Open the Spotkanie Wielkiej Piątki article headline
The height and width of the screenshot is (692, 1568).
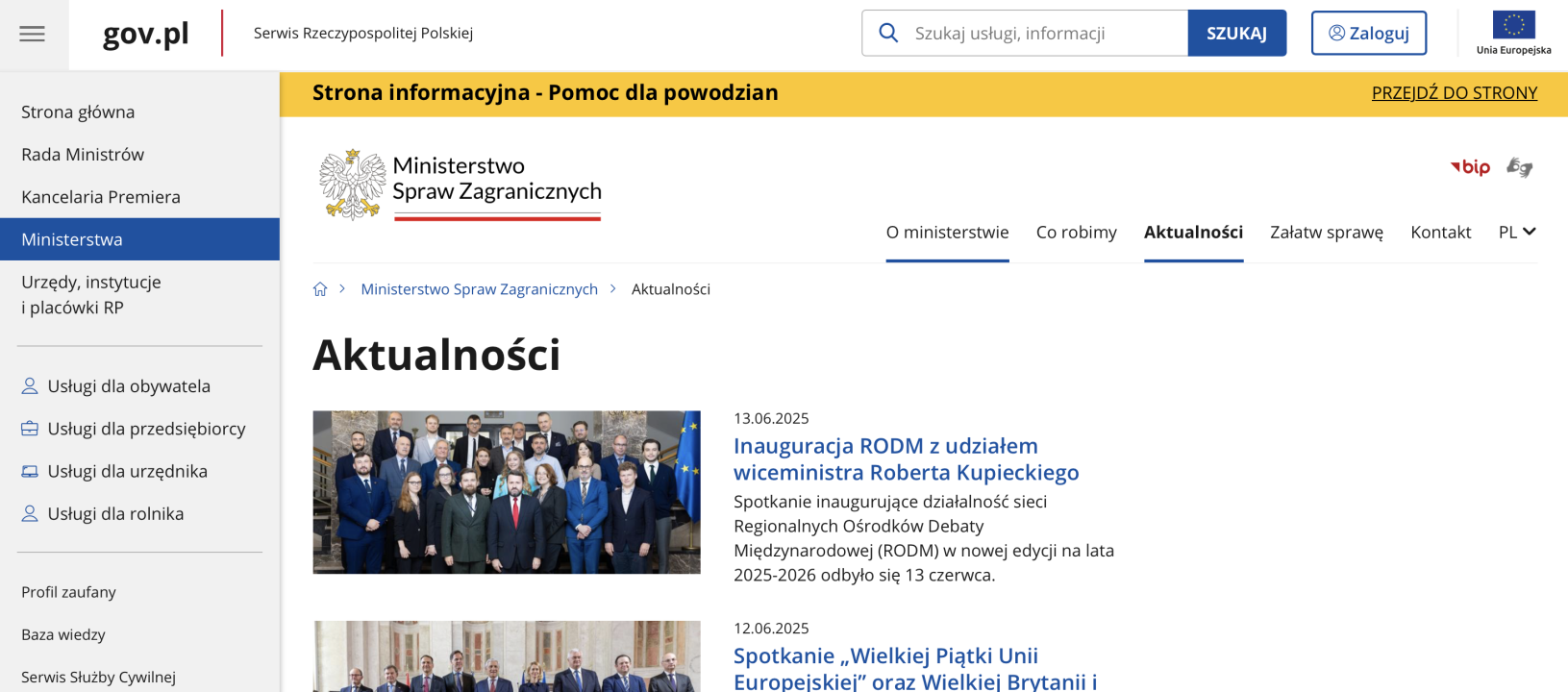coord(915,668)
